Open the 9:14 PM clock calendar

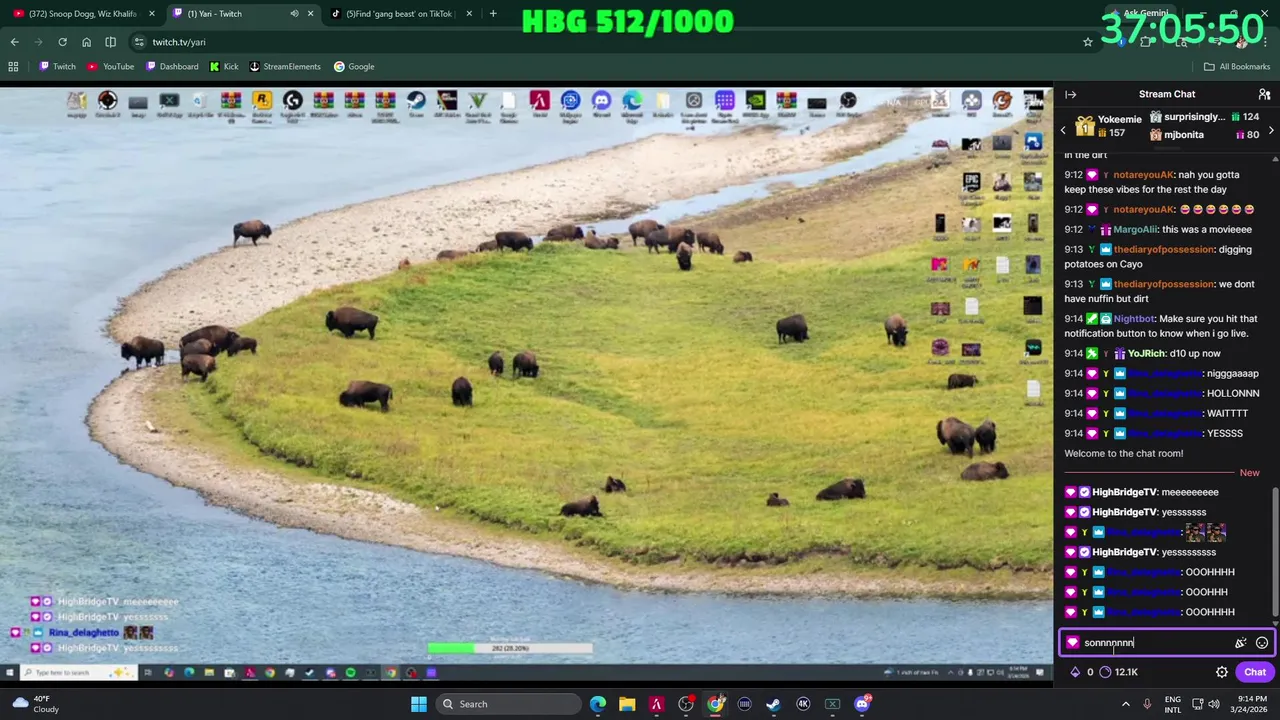(1250, 704)
